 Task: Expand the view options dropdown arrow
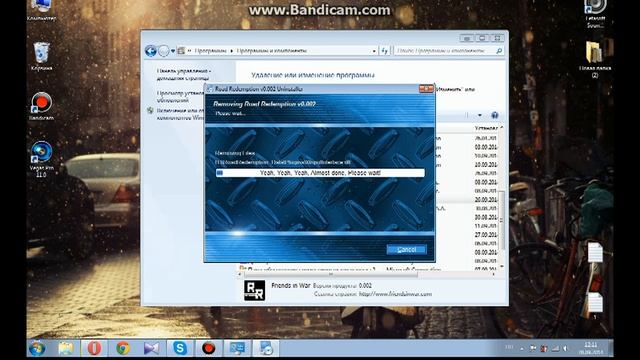(480, 116)
